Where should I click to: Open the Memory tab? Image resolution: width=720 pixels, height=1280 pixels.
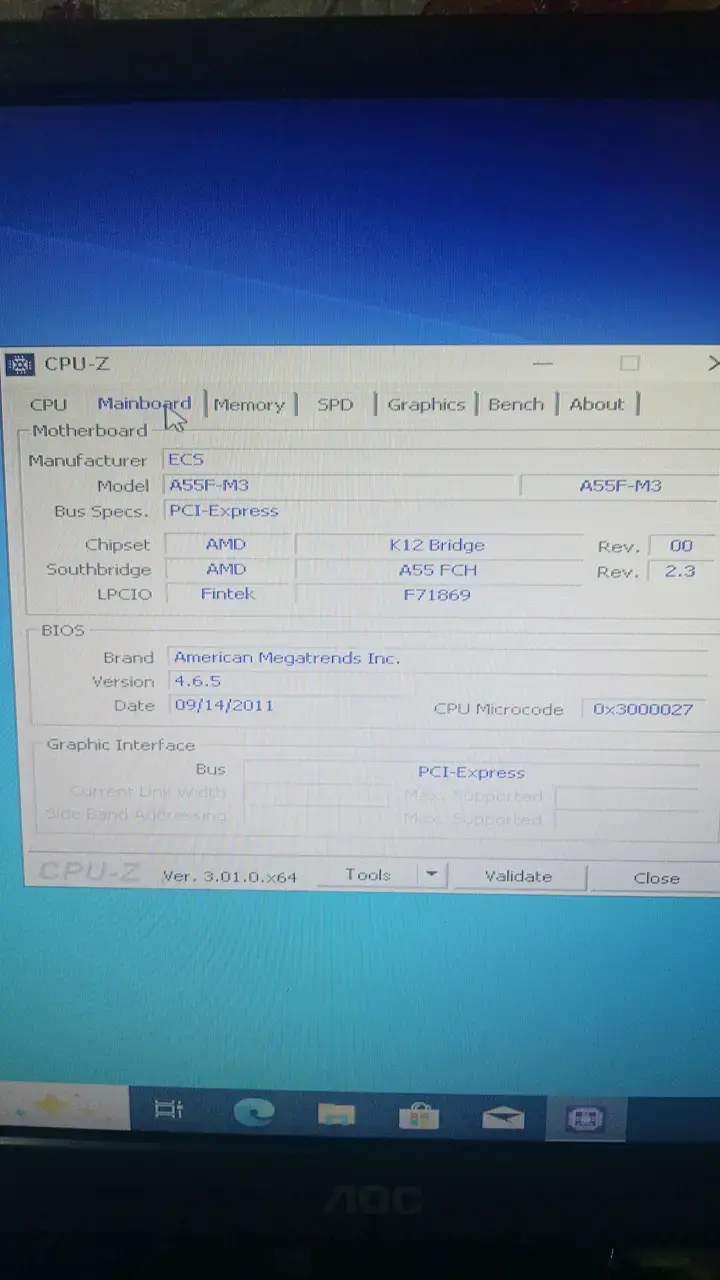pyautogui.click(x=249, y=405)
